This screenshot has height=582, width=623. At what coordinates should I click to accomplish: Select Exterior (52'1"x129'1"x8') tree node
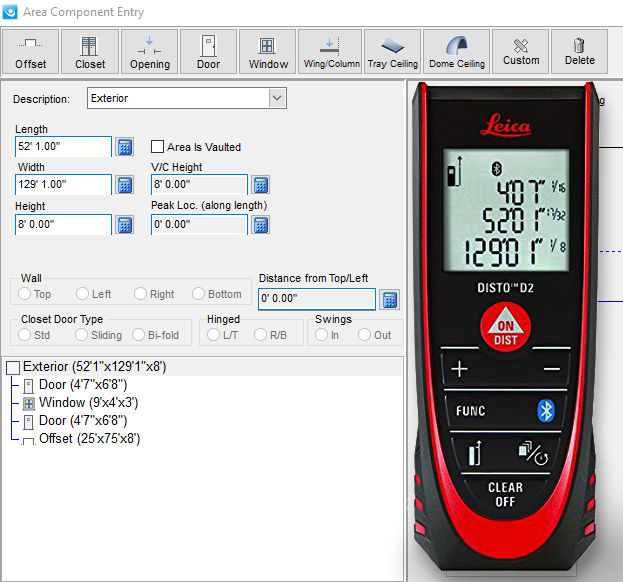[95, 366]
